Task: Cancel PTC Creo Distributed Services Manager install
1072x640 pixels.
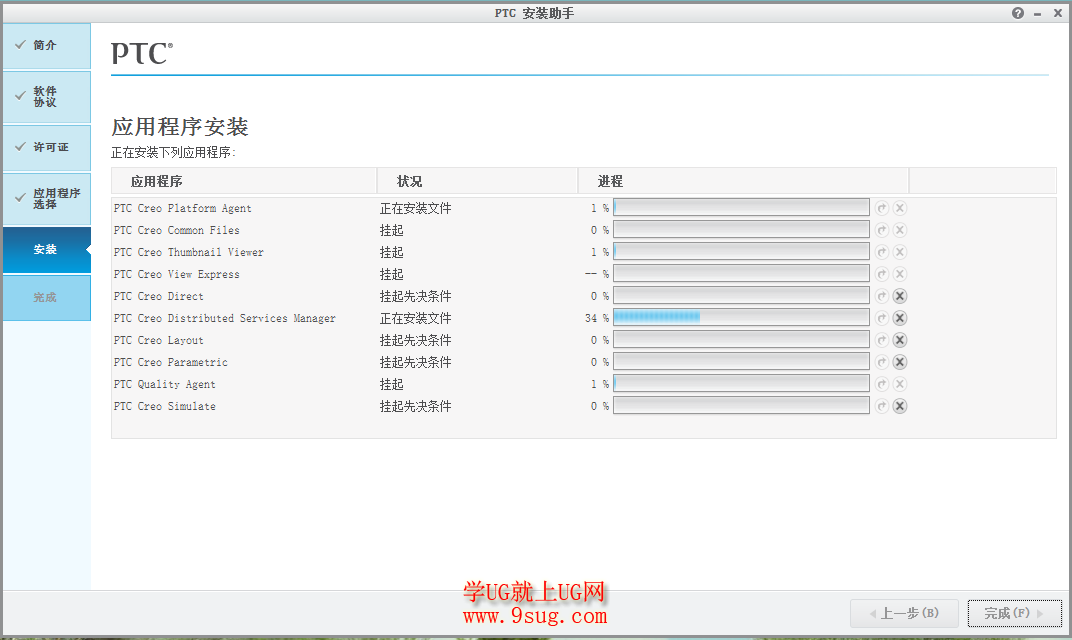Action: point(900,318)
